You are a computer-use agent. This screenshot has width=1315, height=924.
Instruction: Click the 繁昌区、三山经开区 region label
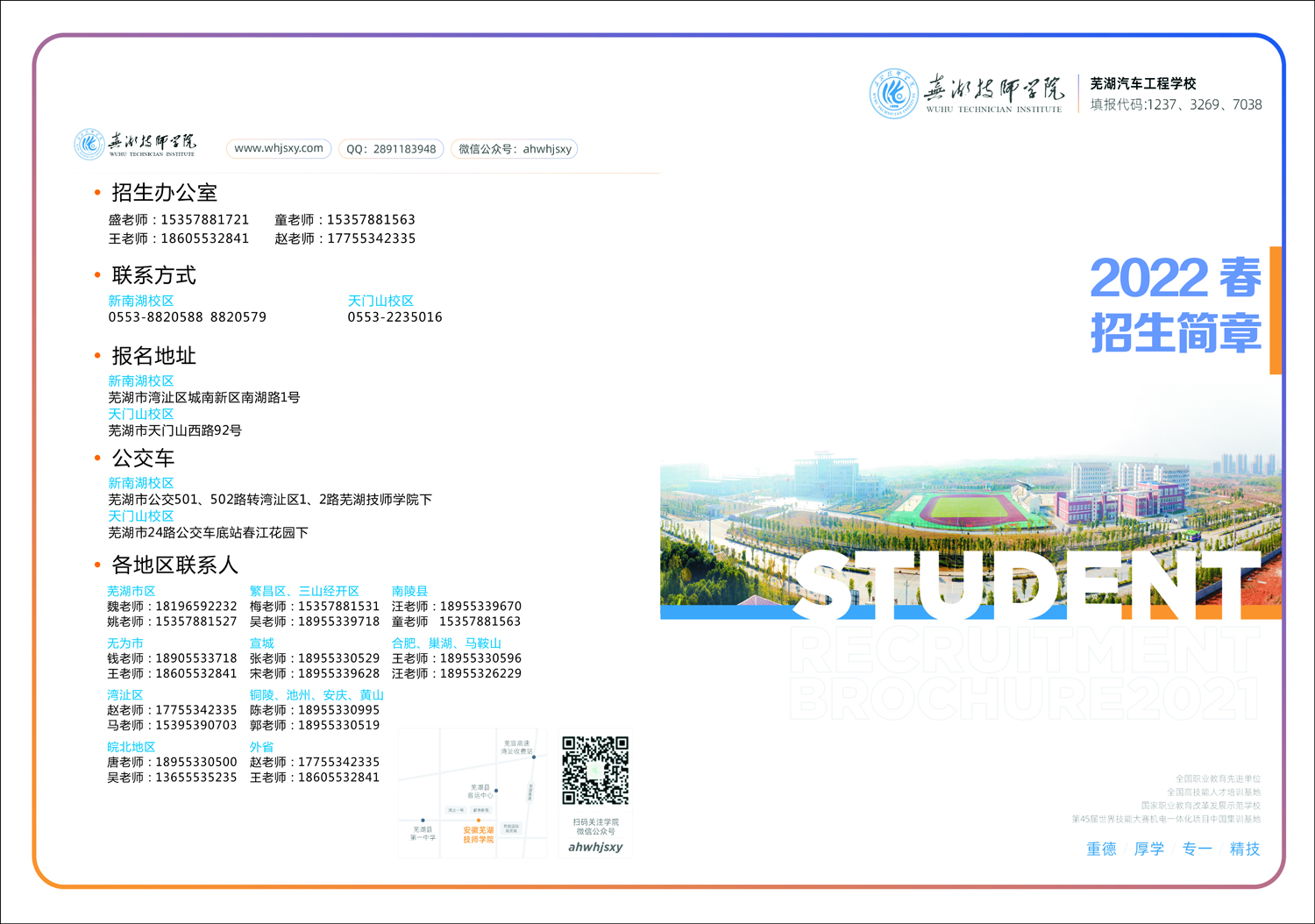coord(304,592)
